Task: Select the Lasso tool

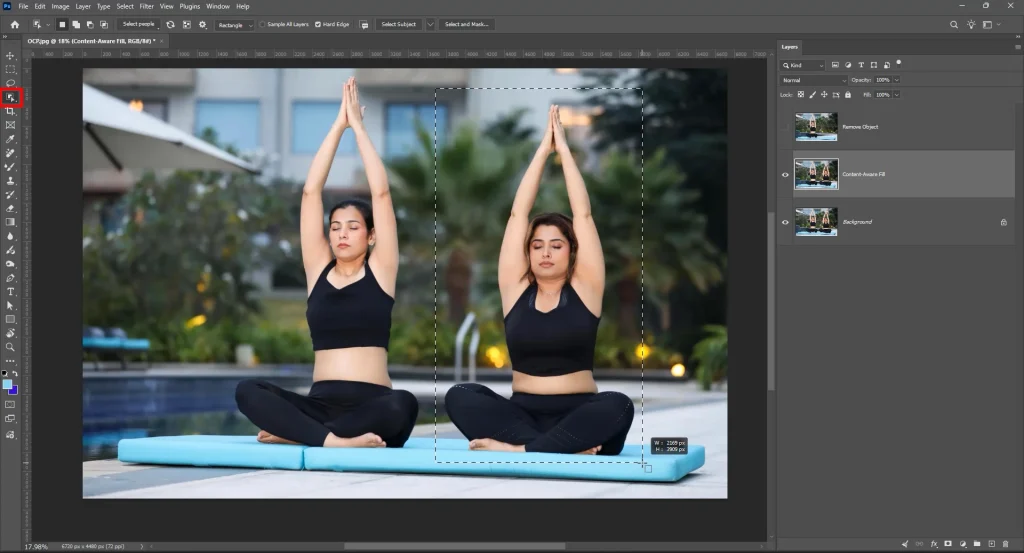Action: pos(10,83)
